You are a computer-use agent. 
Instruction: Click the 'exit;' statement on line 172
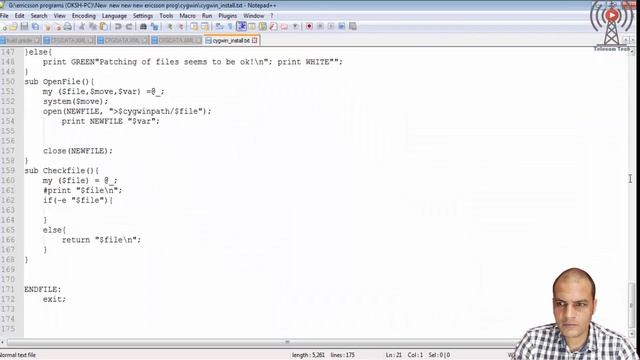coord(54,299)
